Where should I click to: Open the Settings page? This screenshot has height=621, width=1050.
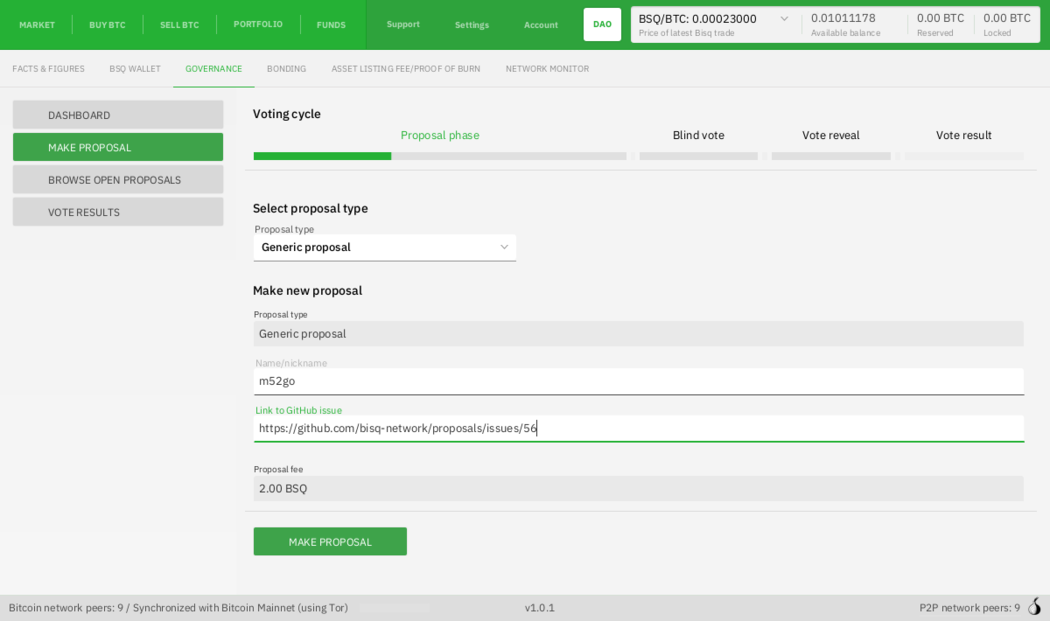coord(472,25)
